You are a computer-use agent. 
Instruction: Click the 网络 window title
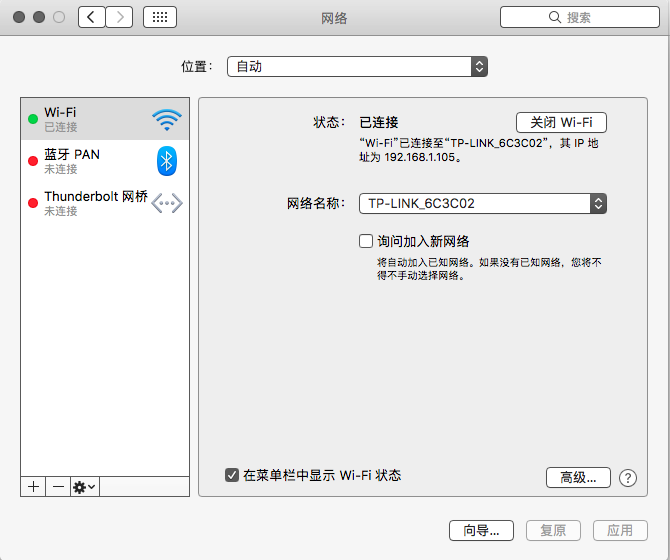tap(334, 18)
